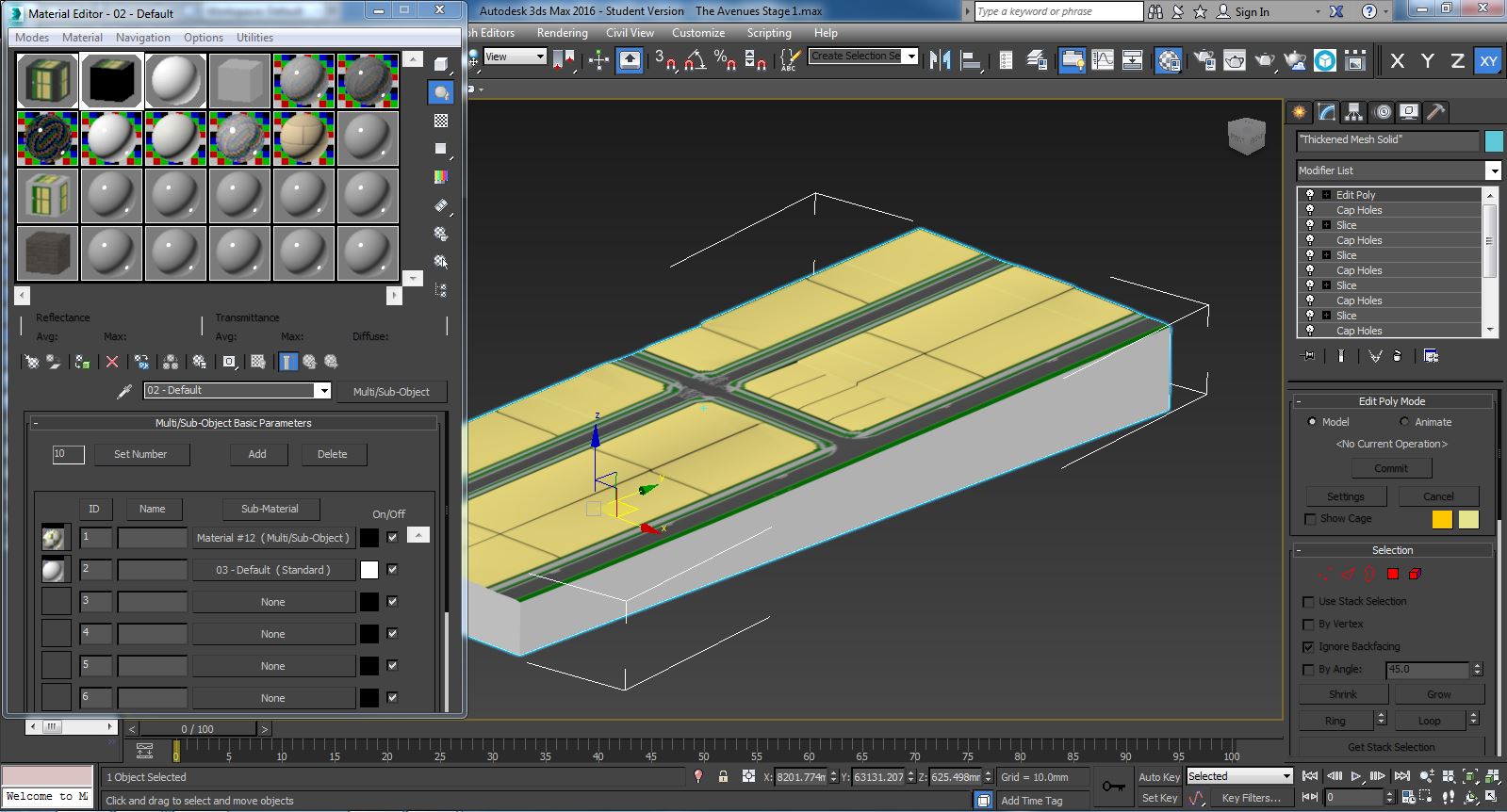The height and width of the screenshot is (812, 1507).
Task: Open the Scripting menu
Action: (x=769, y=33)
